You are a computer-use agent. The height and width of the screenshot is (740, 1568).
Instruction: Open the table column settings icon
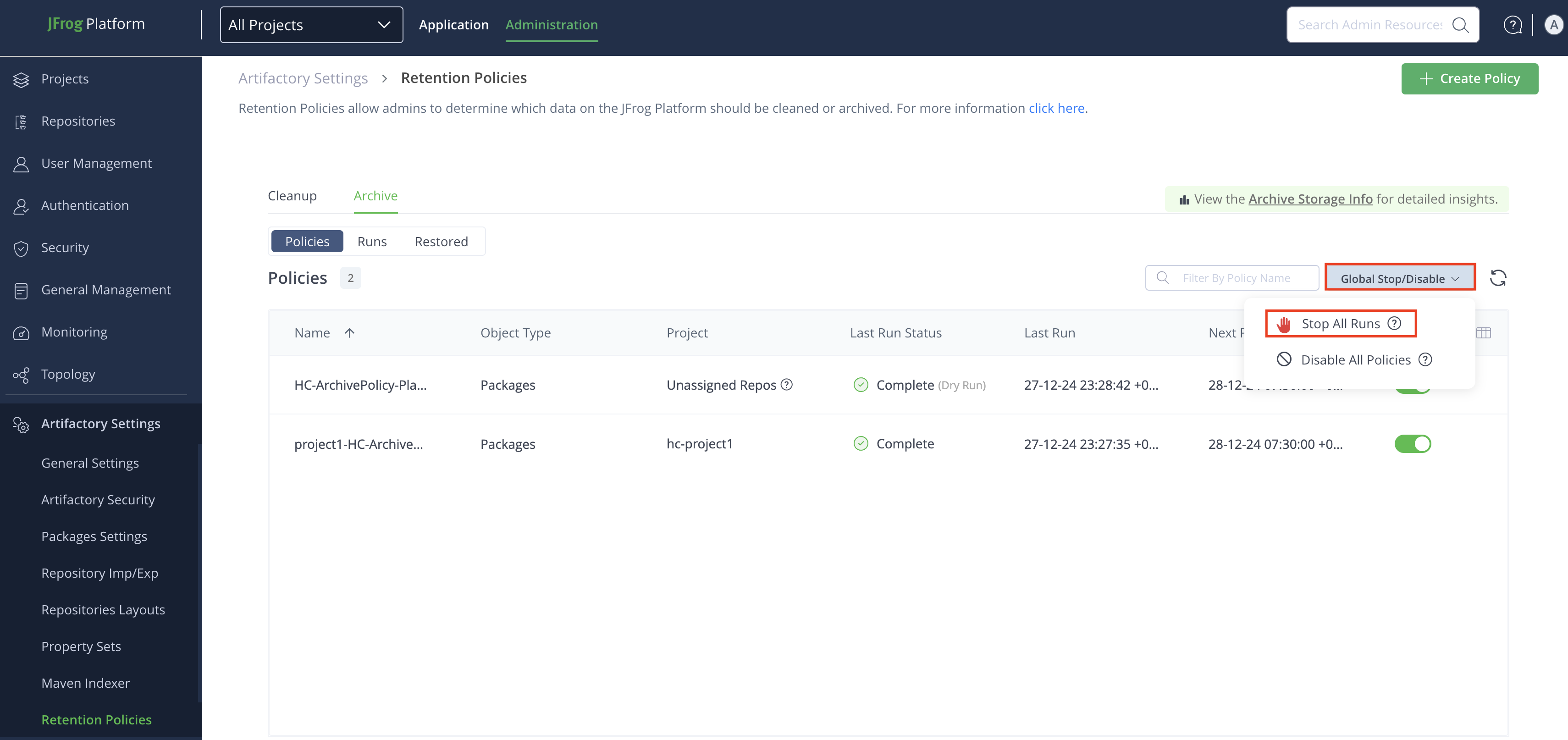1483,333
